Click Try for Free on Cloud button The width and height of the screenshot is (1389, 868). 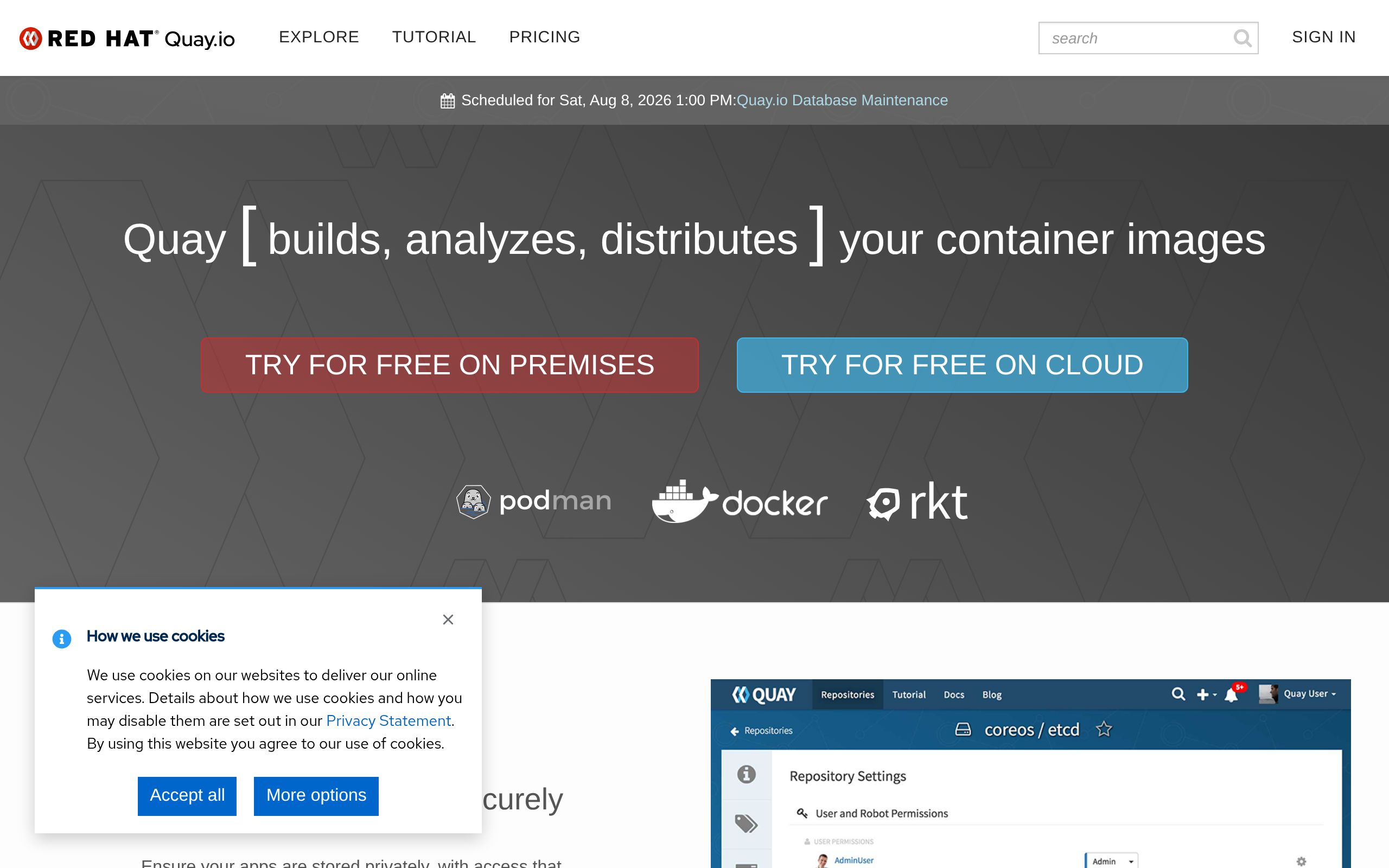click(x=962, y=365)
